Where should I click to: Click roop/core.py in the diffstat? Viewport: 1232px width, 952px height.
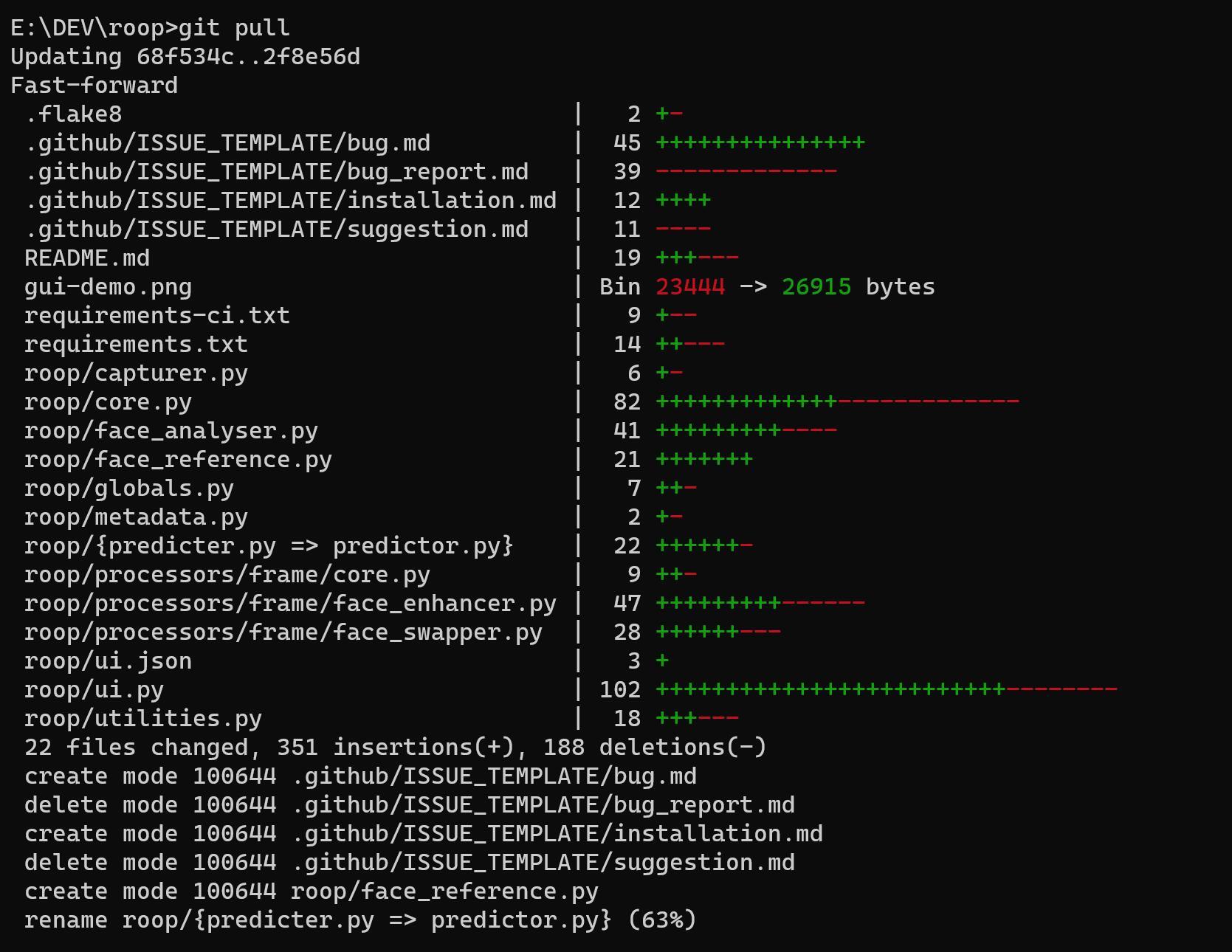click(108, 402)
